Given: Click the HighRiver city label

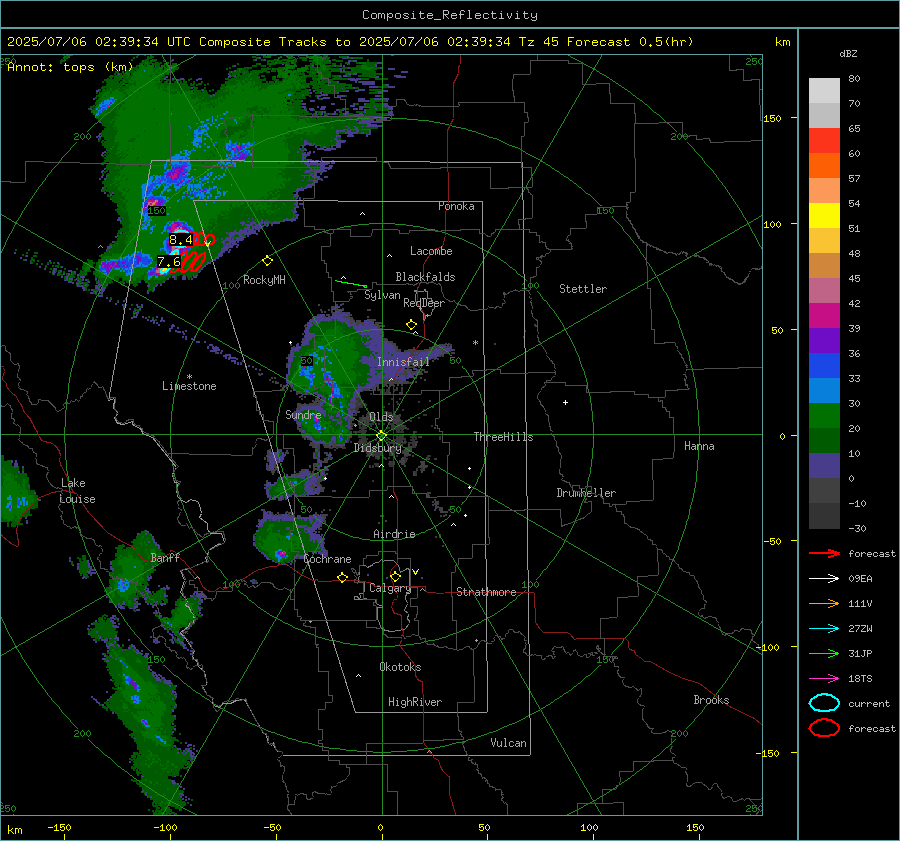Looking at the screenshot, I should 415,702.
